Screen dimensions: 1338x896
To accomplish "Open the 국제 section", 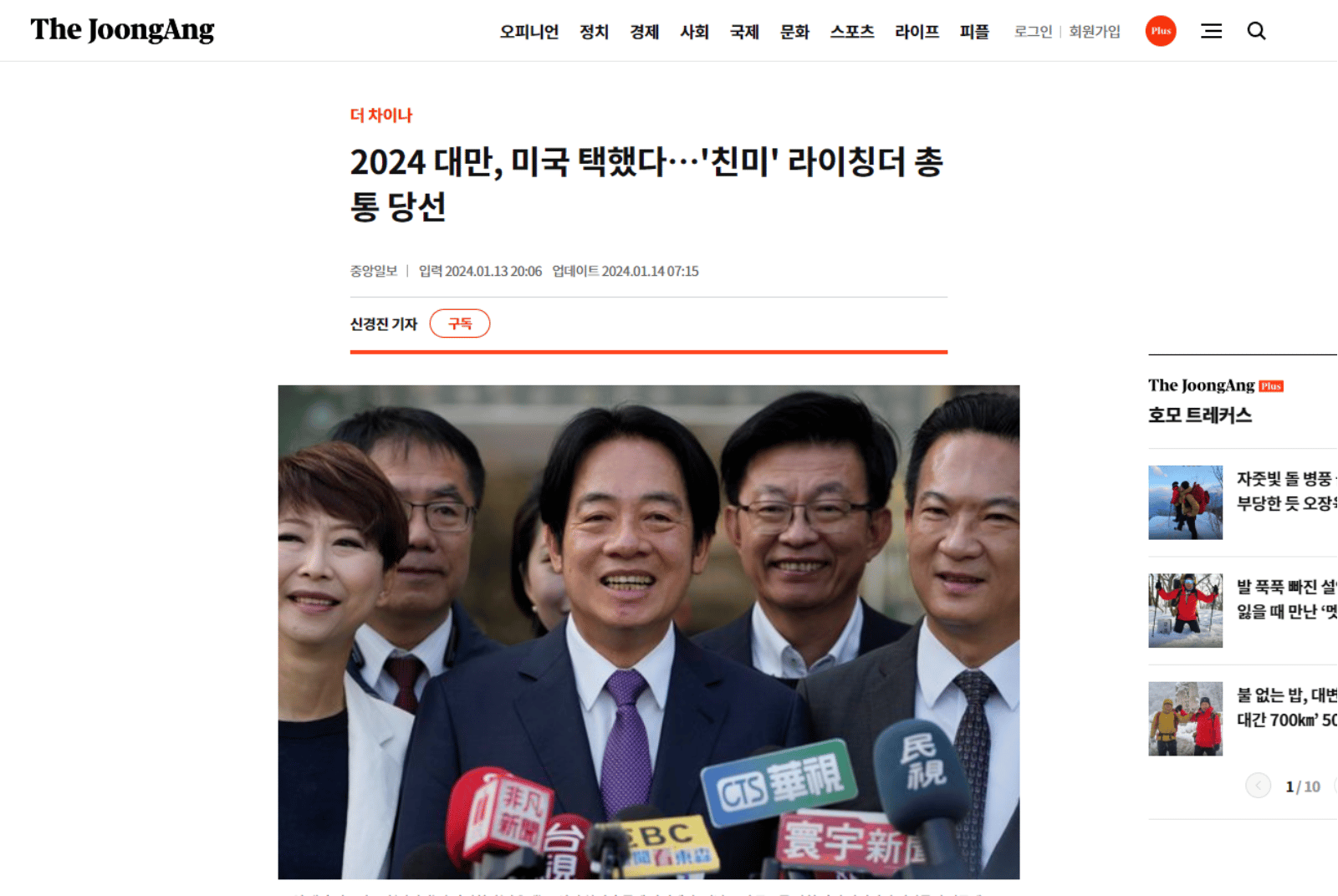I will [744, 32].
